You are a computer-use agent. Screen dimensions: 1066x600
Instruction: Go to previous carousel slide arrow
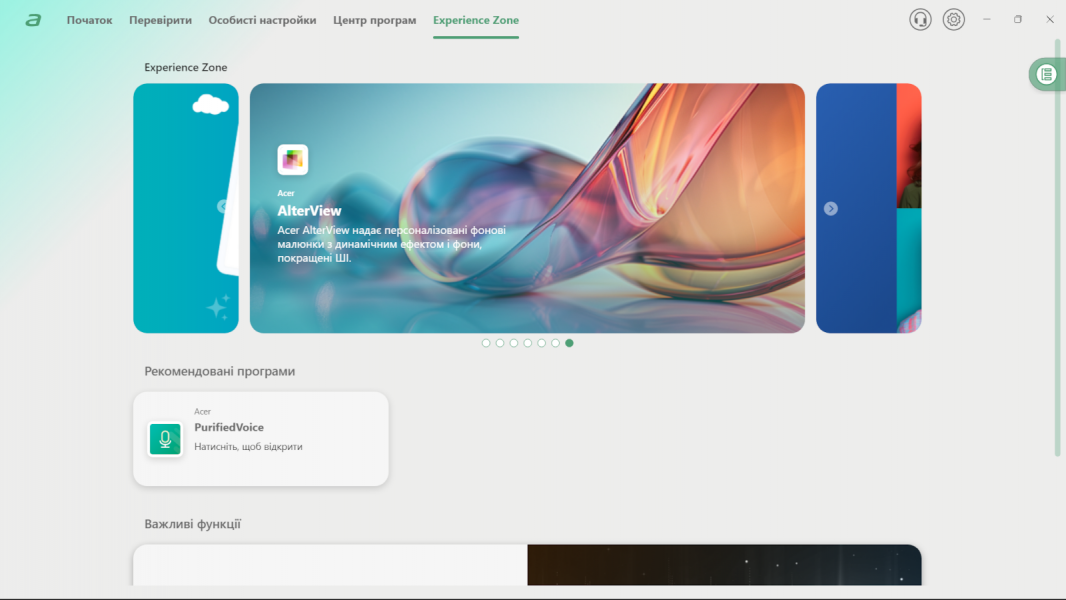coord(223,206)
